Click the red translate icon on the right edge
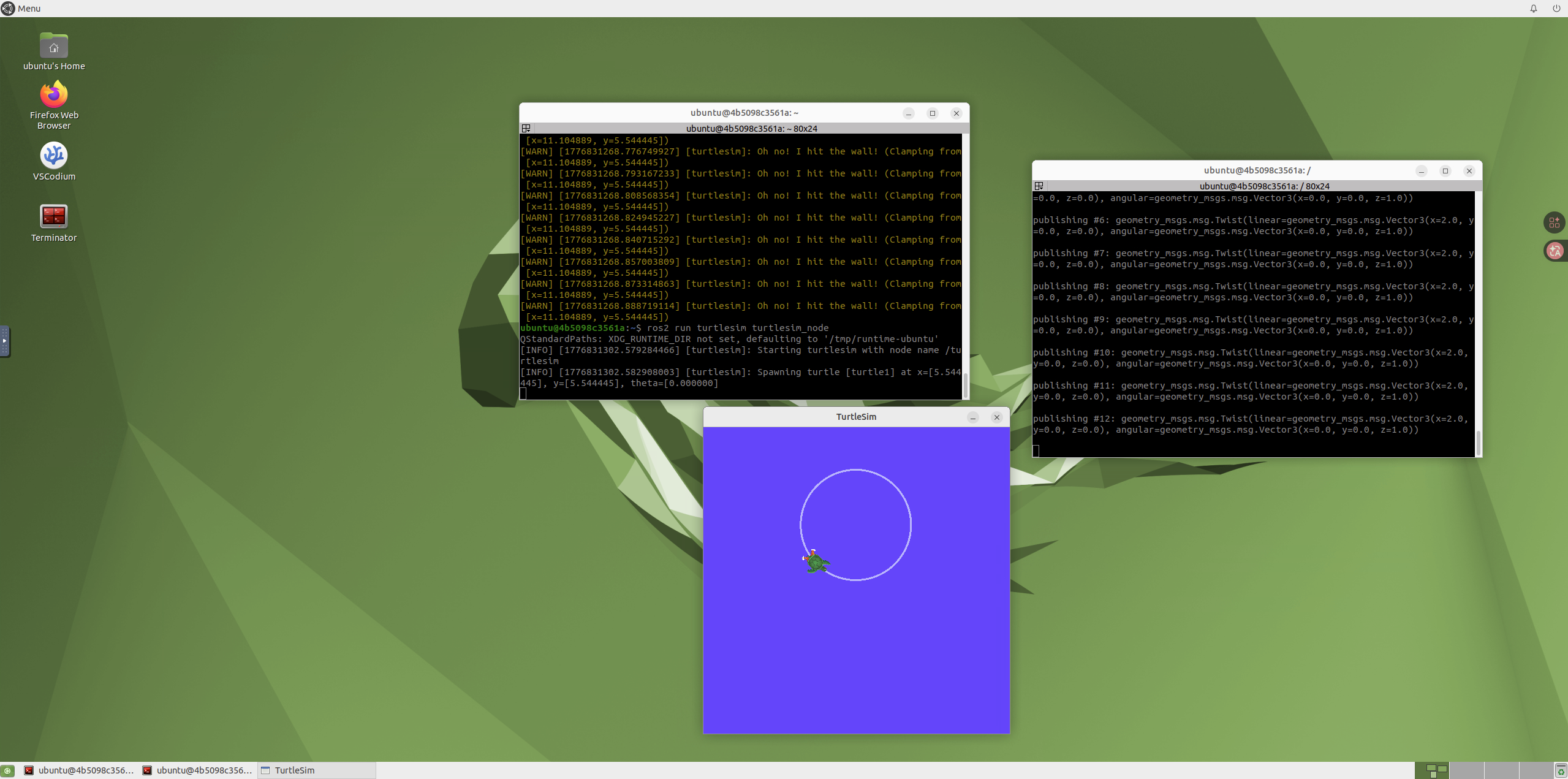The height and width of the screenshot is (779, 1568). point(1555,251)
